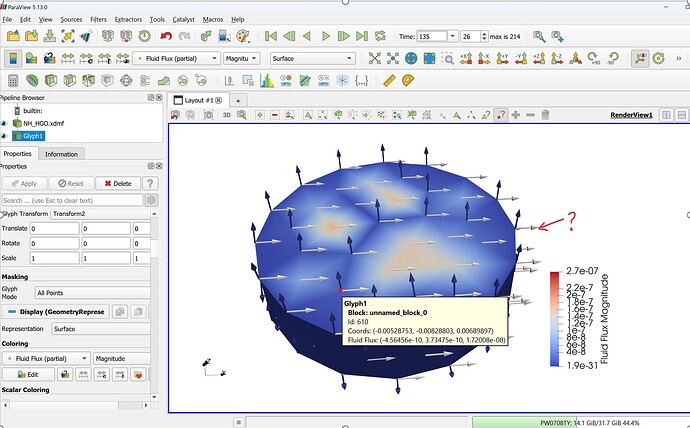690x428 pixels.
Task: Open the Time value dropdown
Action: [x=452, y=37]
